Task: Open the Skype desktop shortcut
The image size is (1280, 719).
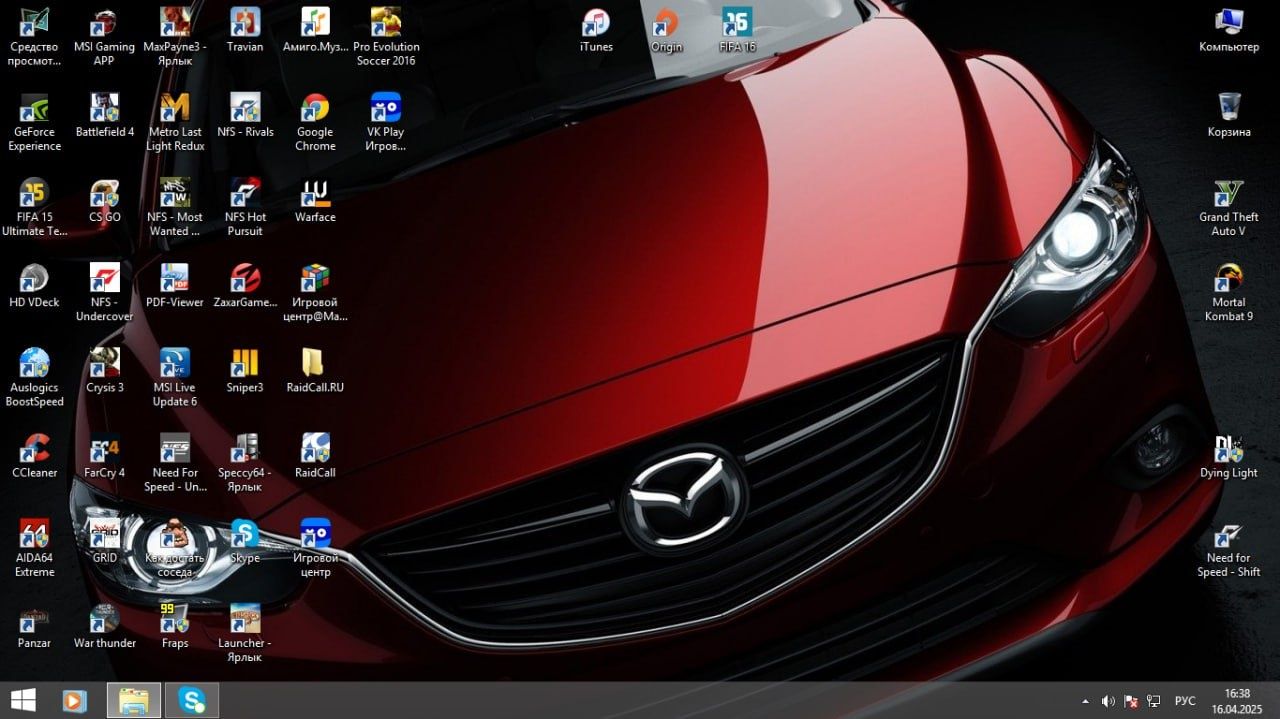Action: click(x=245, y=540)
